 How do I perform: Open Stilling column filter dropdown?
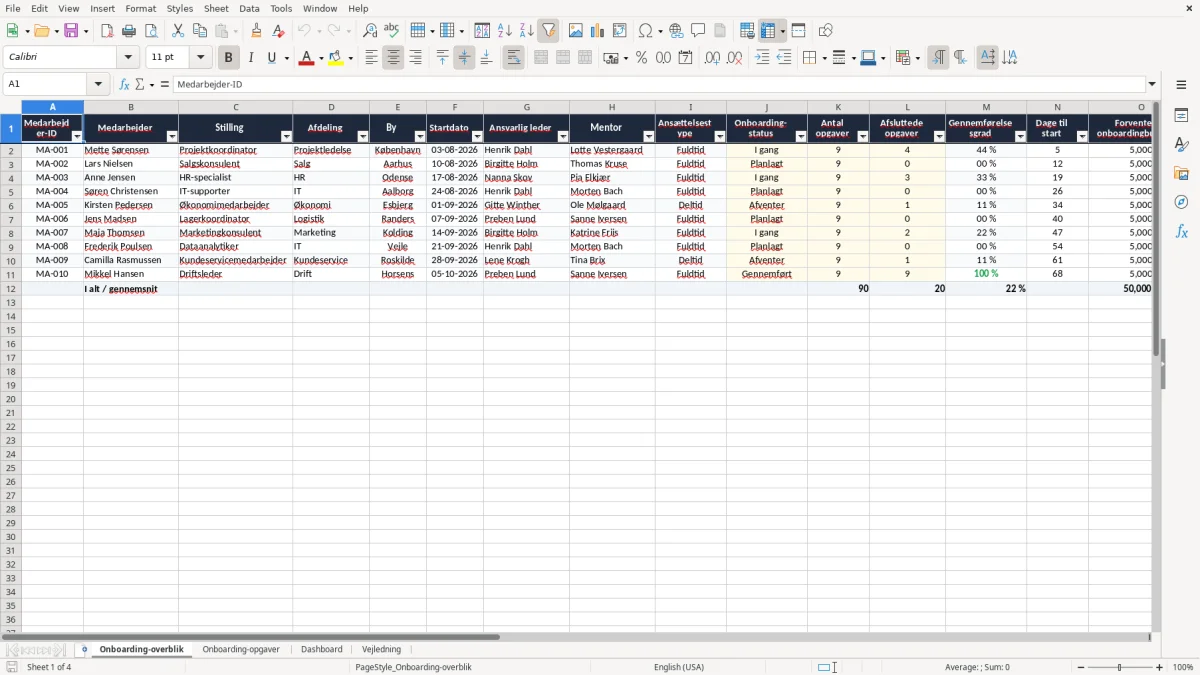[x=286, y=136]
